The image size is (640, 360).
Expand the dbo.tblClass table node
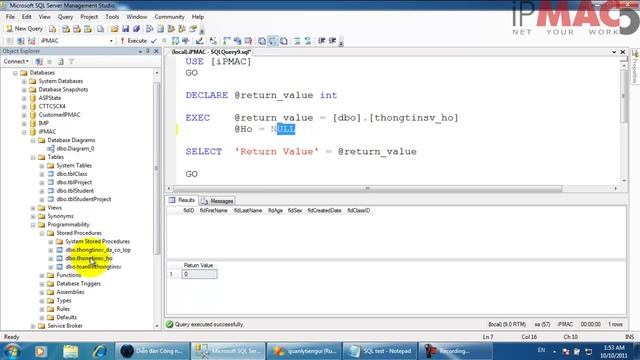[x=42, y=174]
